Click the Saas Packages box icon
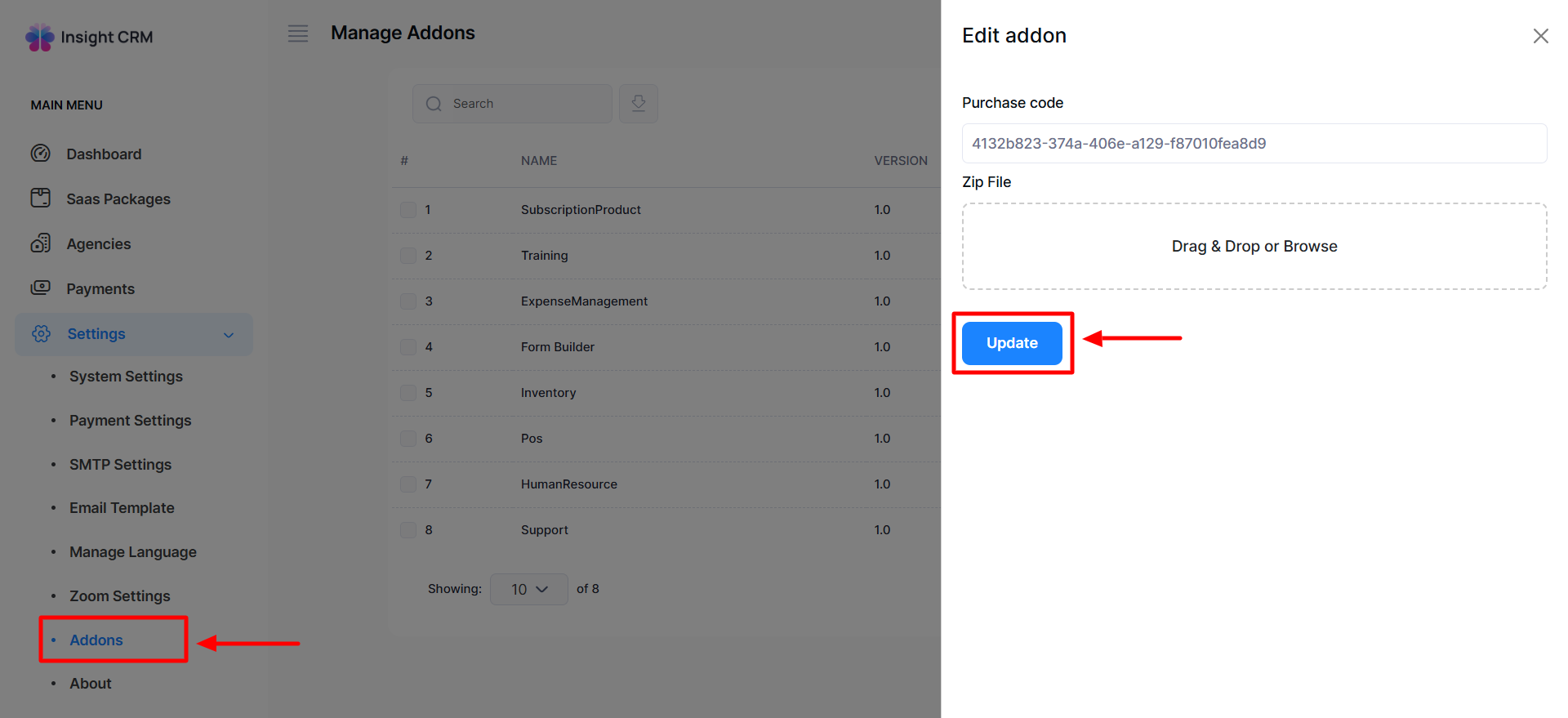The height and width of the screenshot is (718, 1568). (x=41, y=198)
